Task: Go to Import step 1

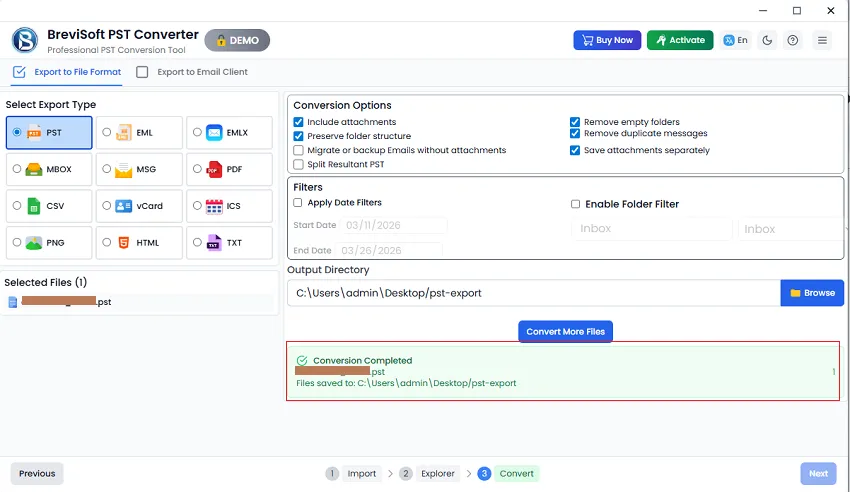Action: pos(352,474)
